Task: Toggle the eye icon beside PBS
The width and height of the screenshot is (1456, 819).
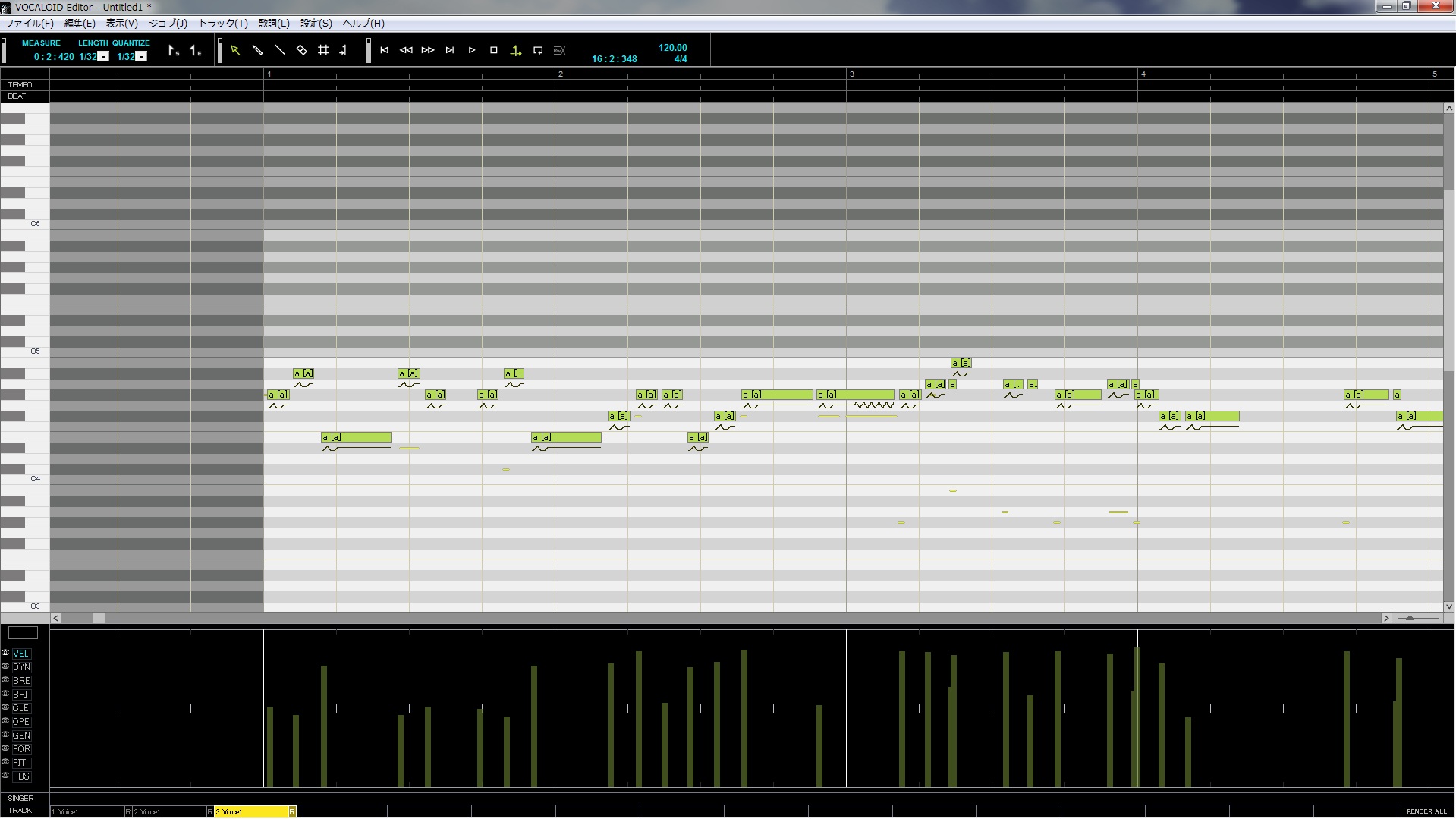Action: (5, 776)
